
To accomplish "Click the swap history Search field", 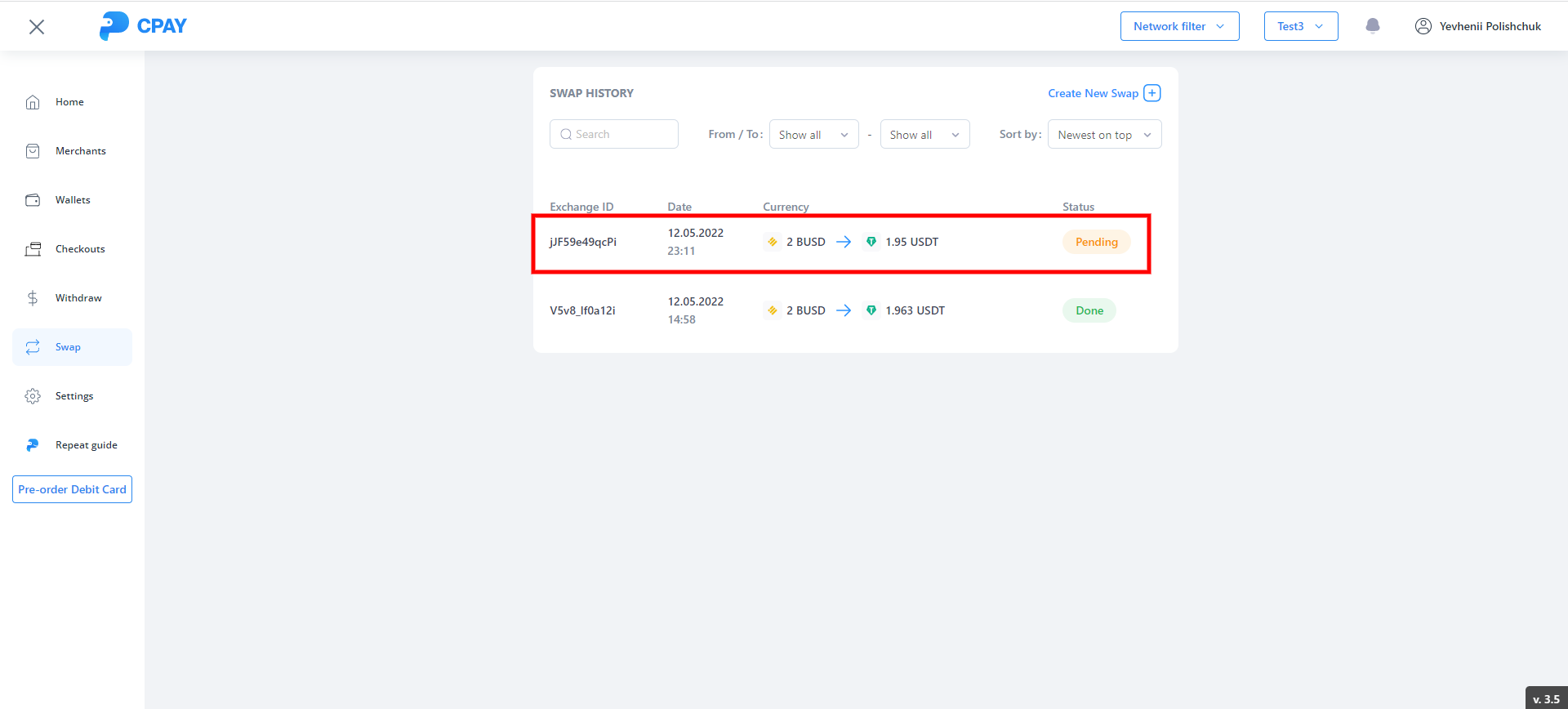I will [614, 134].
